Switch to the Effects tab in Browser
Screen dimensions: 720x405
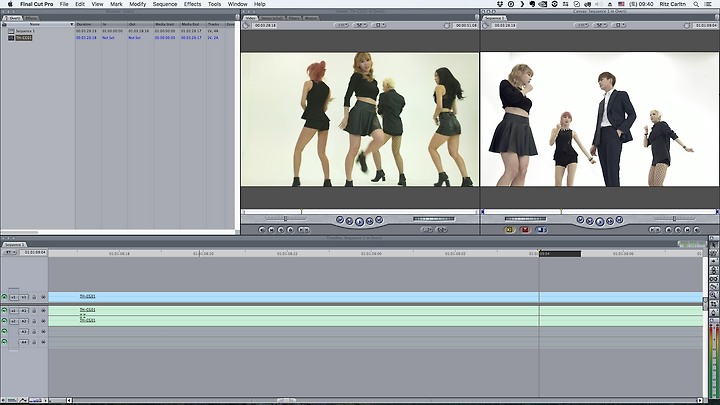point(31,18)
